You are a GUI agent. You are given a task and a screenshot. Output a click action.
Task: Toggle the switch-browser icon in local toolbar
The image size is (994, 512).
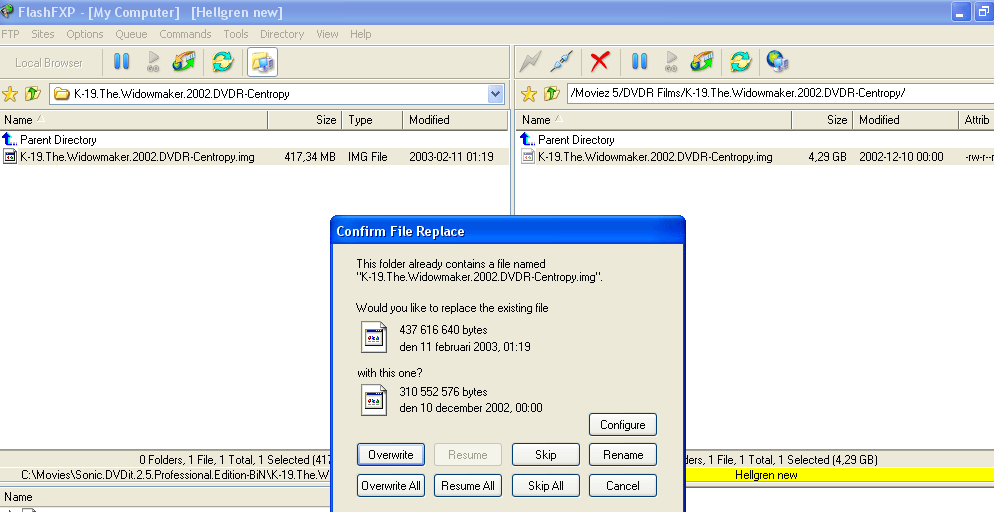262,62
